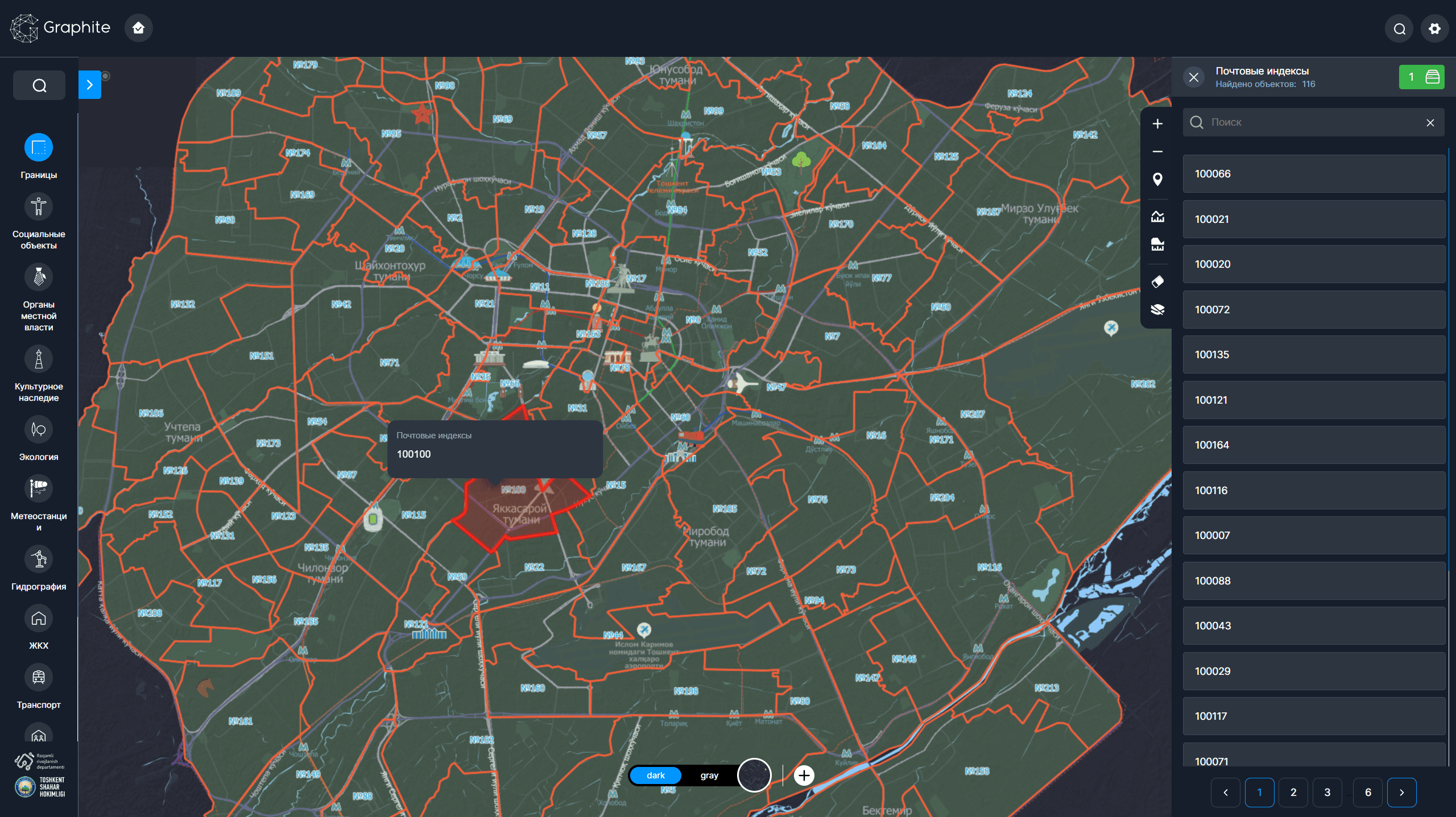Open page 2 of postal index results
The height and width of the screenshot is (817, 1456).
[1293, 792]
